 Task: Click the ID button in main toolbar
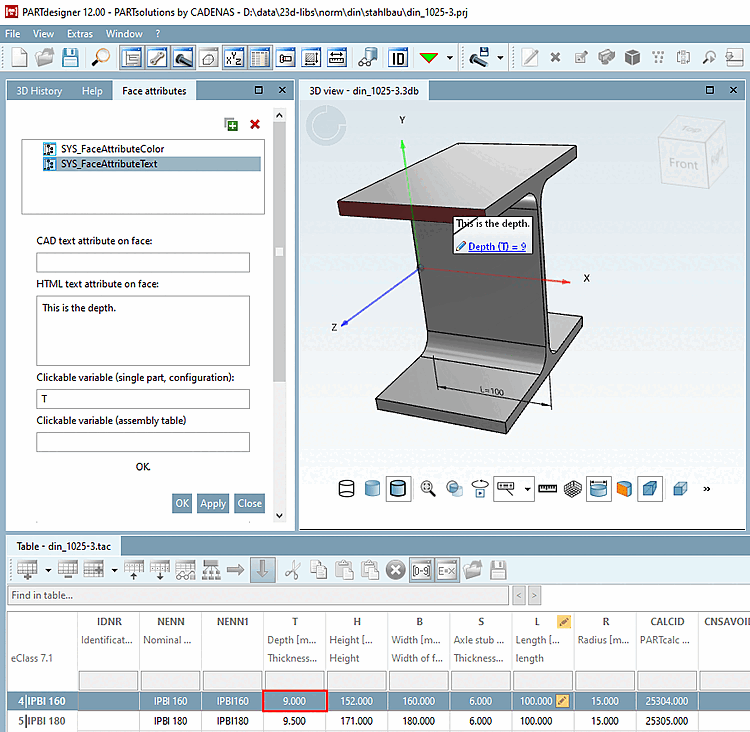(398, 58)
